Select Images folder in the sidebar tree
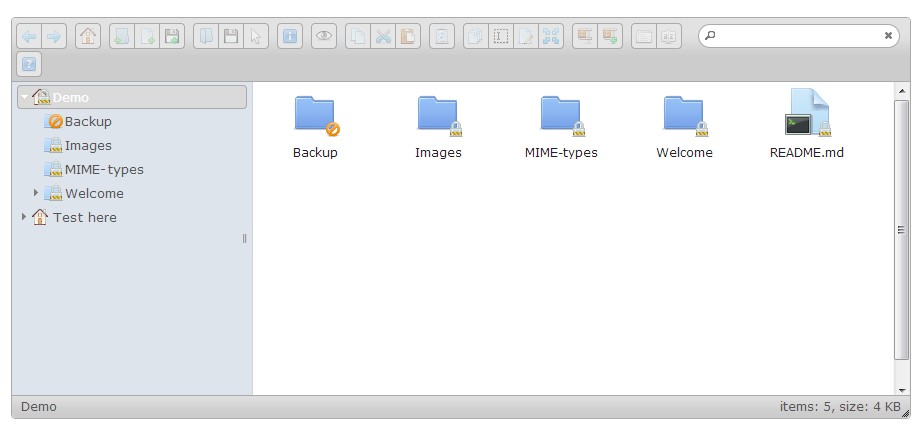Viewport: 920px width, 441px height. click(88, 145)
